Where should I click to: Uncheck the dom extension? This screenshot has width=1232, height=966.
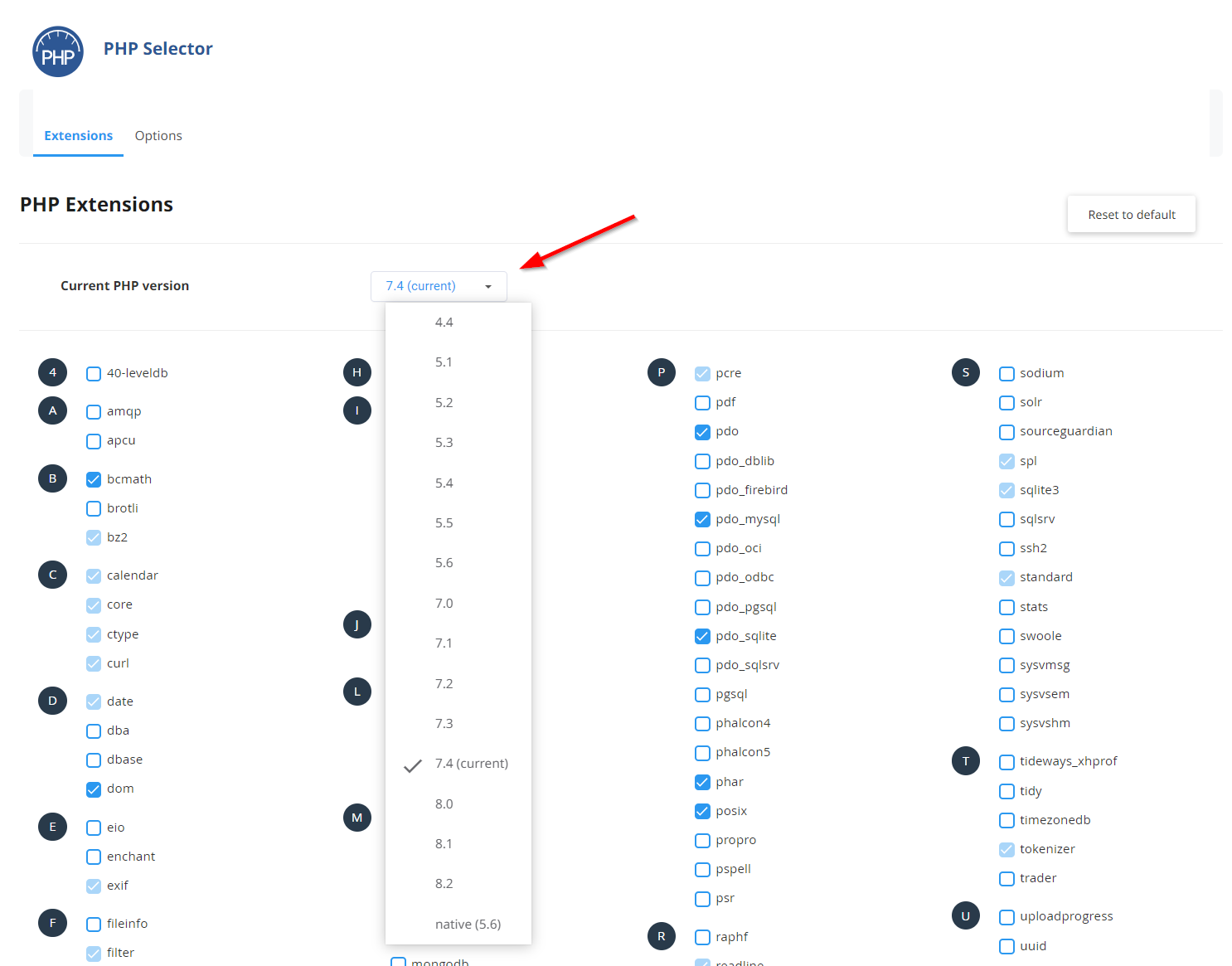point(94,789)
